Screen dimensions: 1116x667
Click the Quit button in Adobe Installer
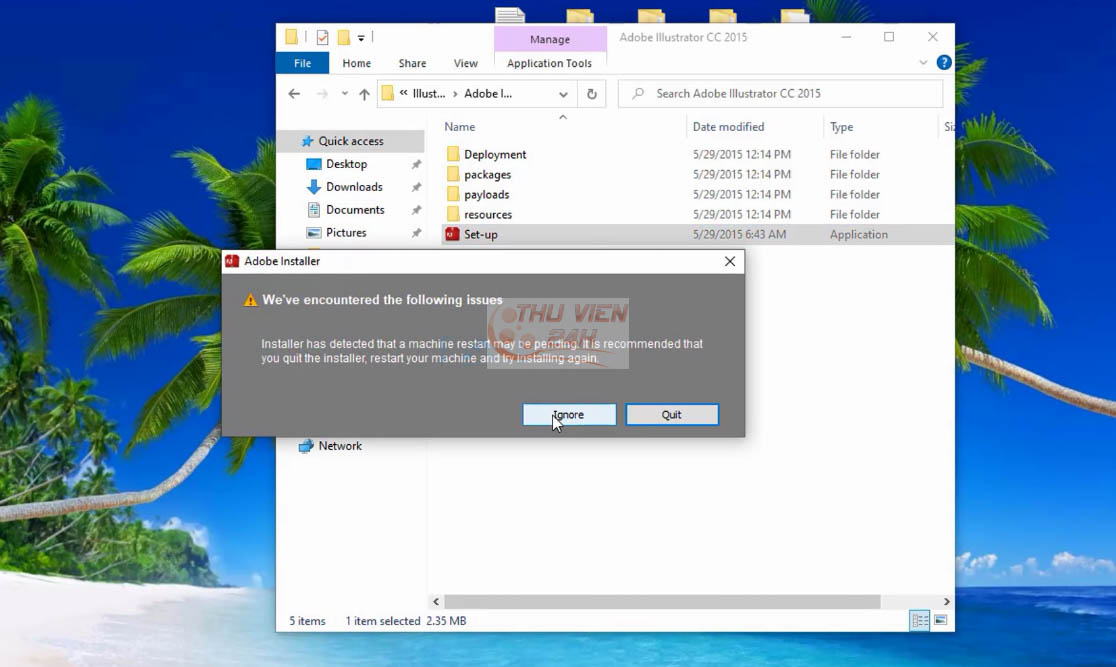(x=672, y=414)
